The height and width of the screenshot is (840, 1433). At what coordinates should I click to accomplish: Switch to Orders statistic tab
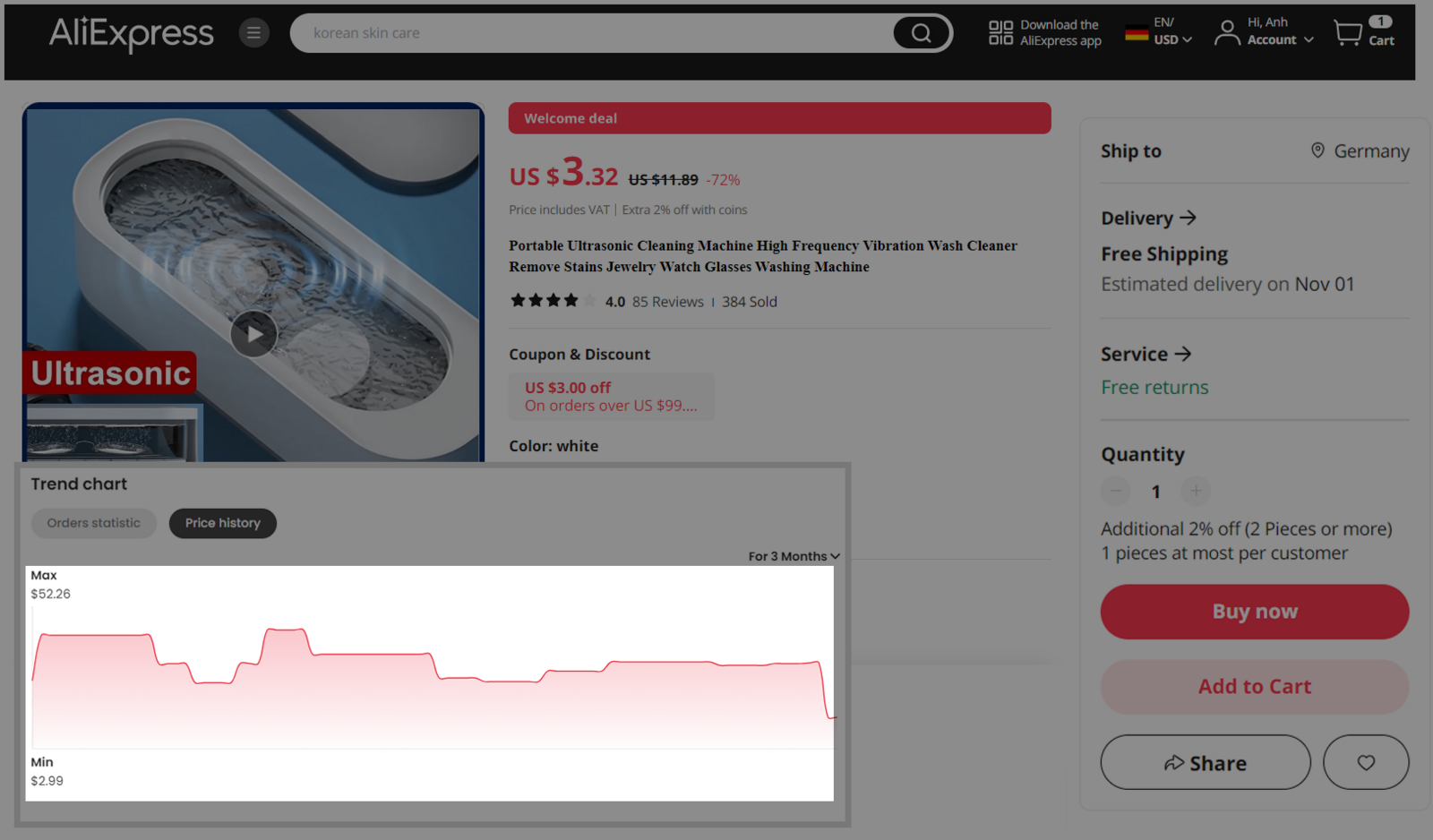click(x=94, y=523)
